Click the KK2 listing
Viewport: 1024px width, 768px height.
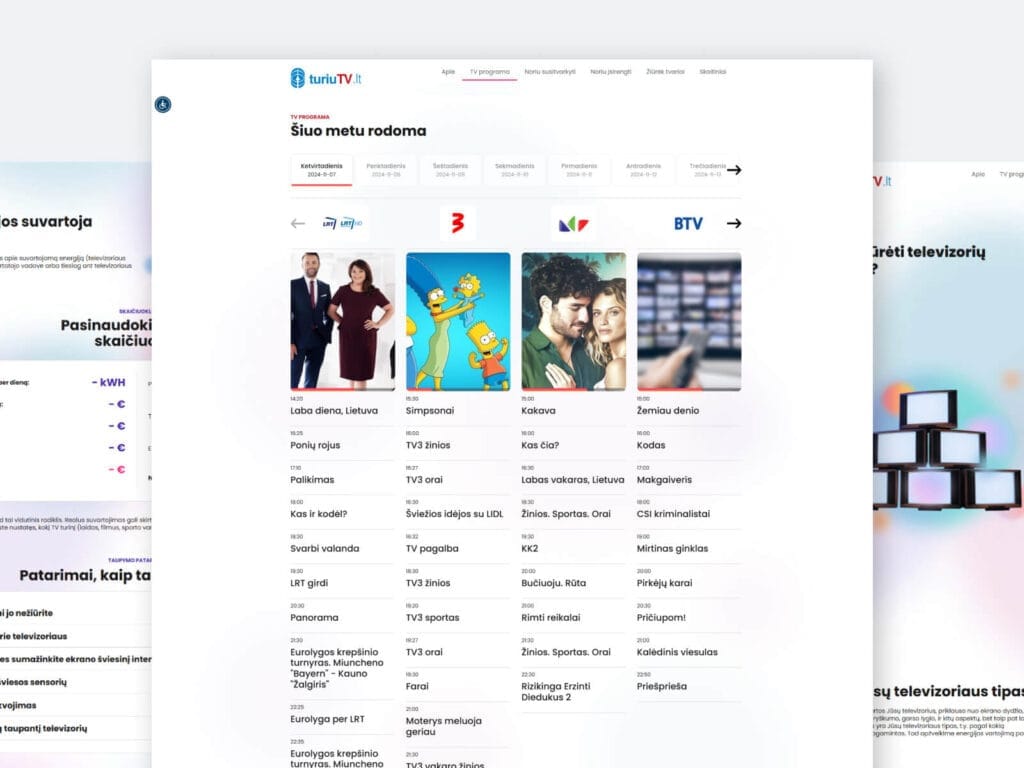[x=530, y=549]
